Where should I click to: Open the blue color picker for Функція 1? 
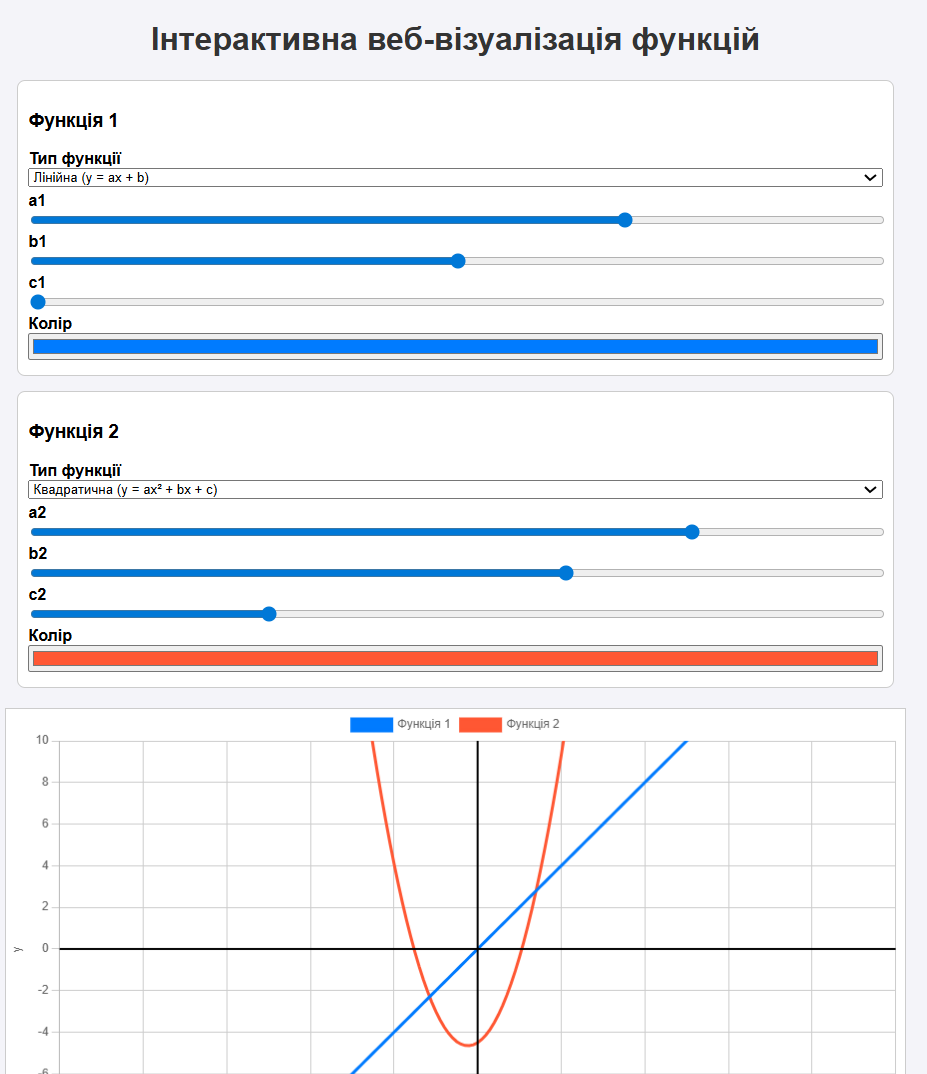pos(455,347)
